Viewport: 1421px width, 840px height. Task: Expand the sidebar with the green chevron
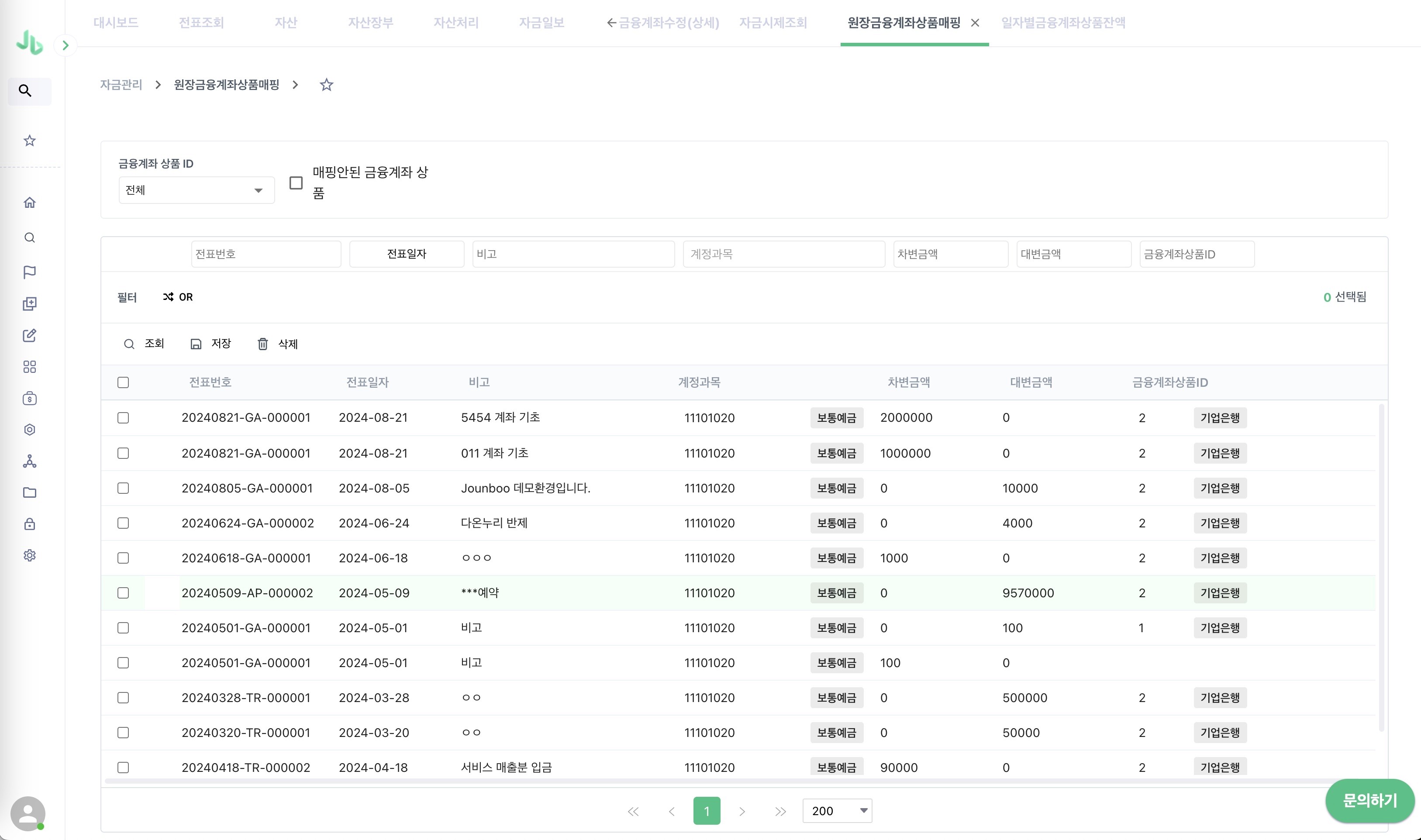(66, 45)
